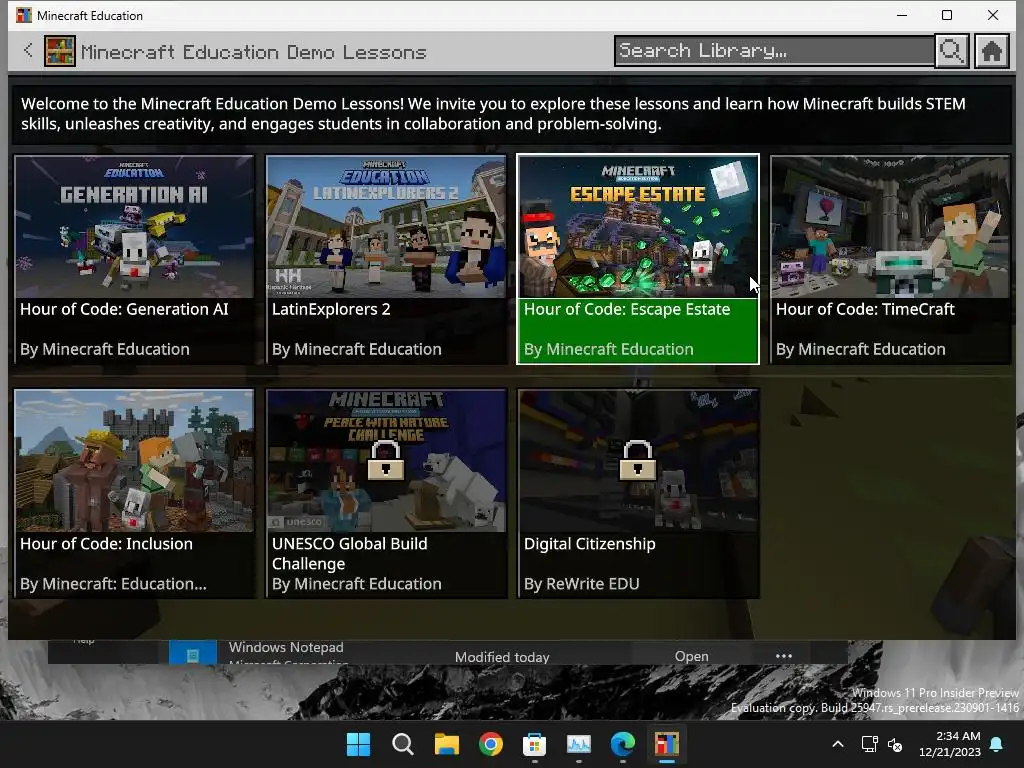Expand hidden system tray icons
This screenshot has width=1024, height=768.
(x=838, y=744)
